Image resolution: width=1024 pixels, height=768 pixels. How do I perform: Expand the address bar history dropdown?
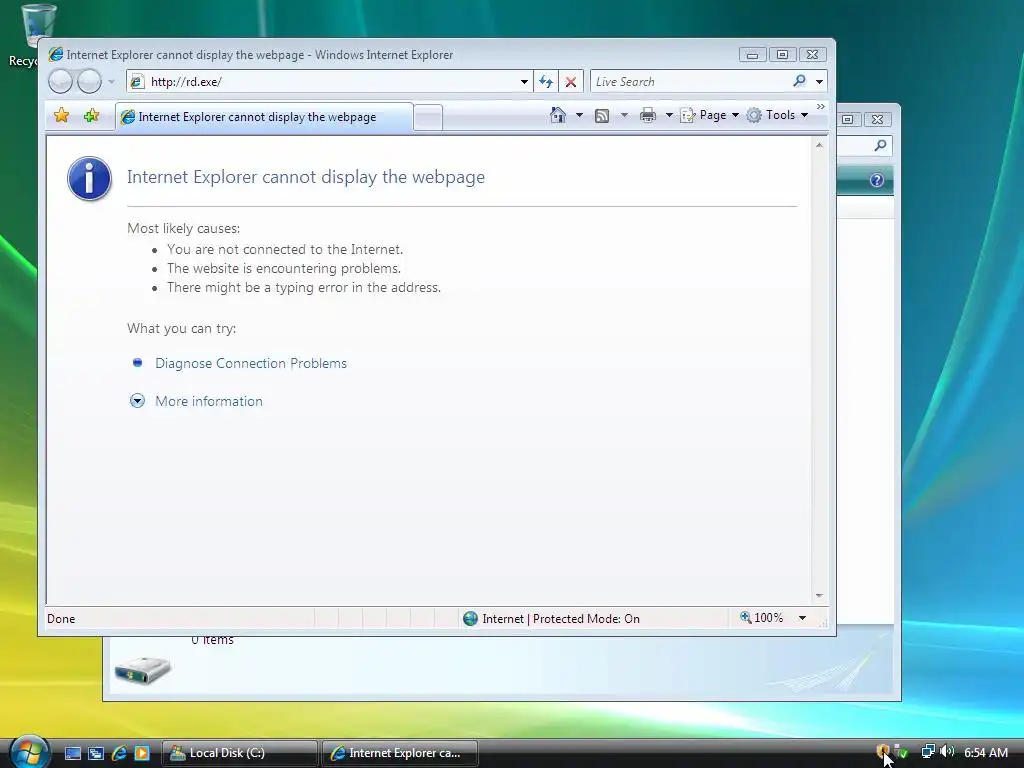pyautogui.click(x=524, y=82)
